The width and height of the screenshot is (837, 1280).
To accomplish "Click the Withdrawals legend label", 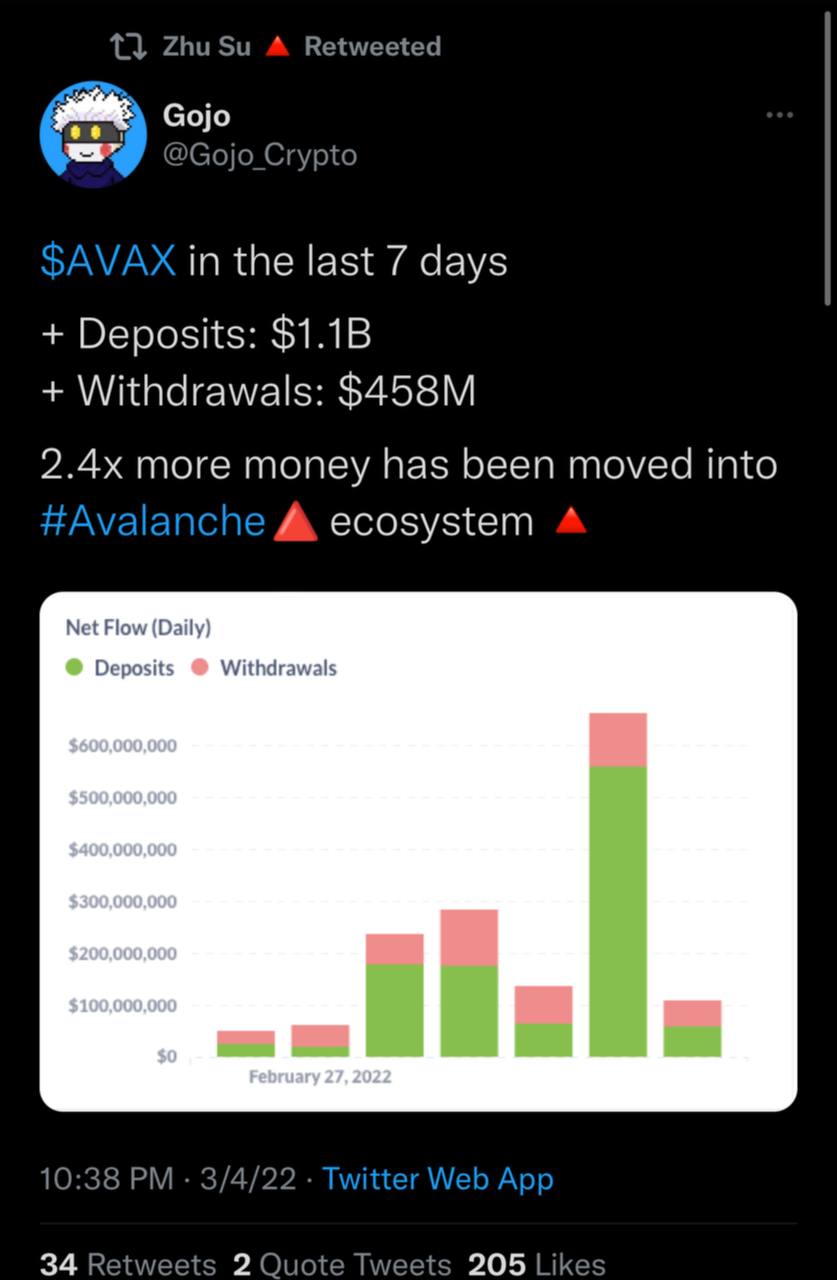I will pos(278,668).
